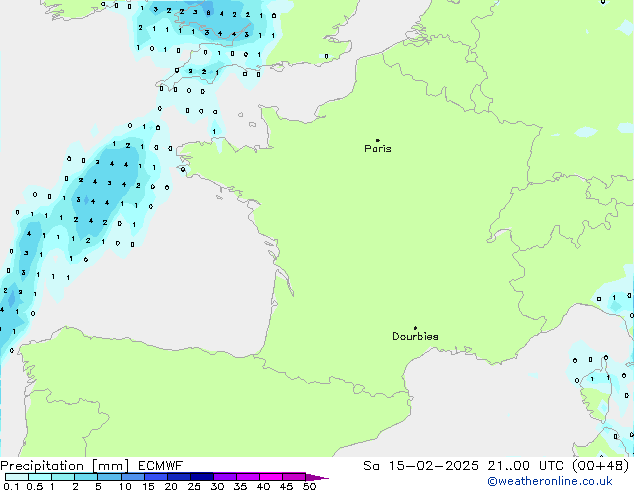Click the legend value '50'
The height and width of the screenshot is (490, 634).
point(309,486)
